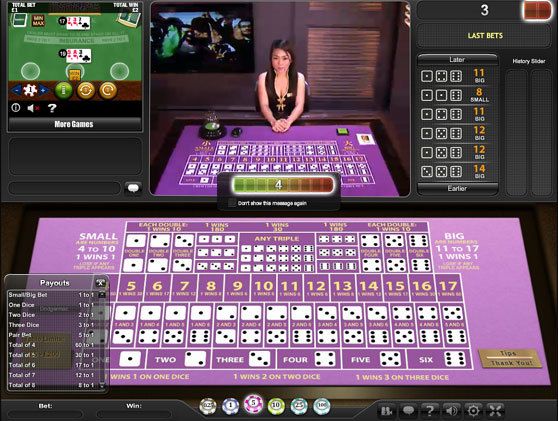This screenshot has width=558, height=421.
Task: Open chat bubble icon in bottom toolbar
Action: click(x=408, y=411)
